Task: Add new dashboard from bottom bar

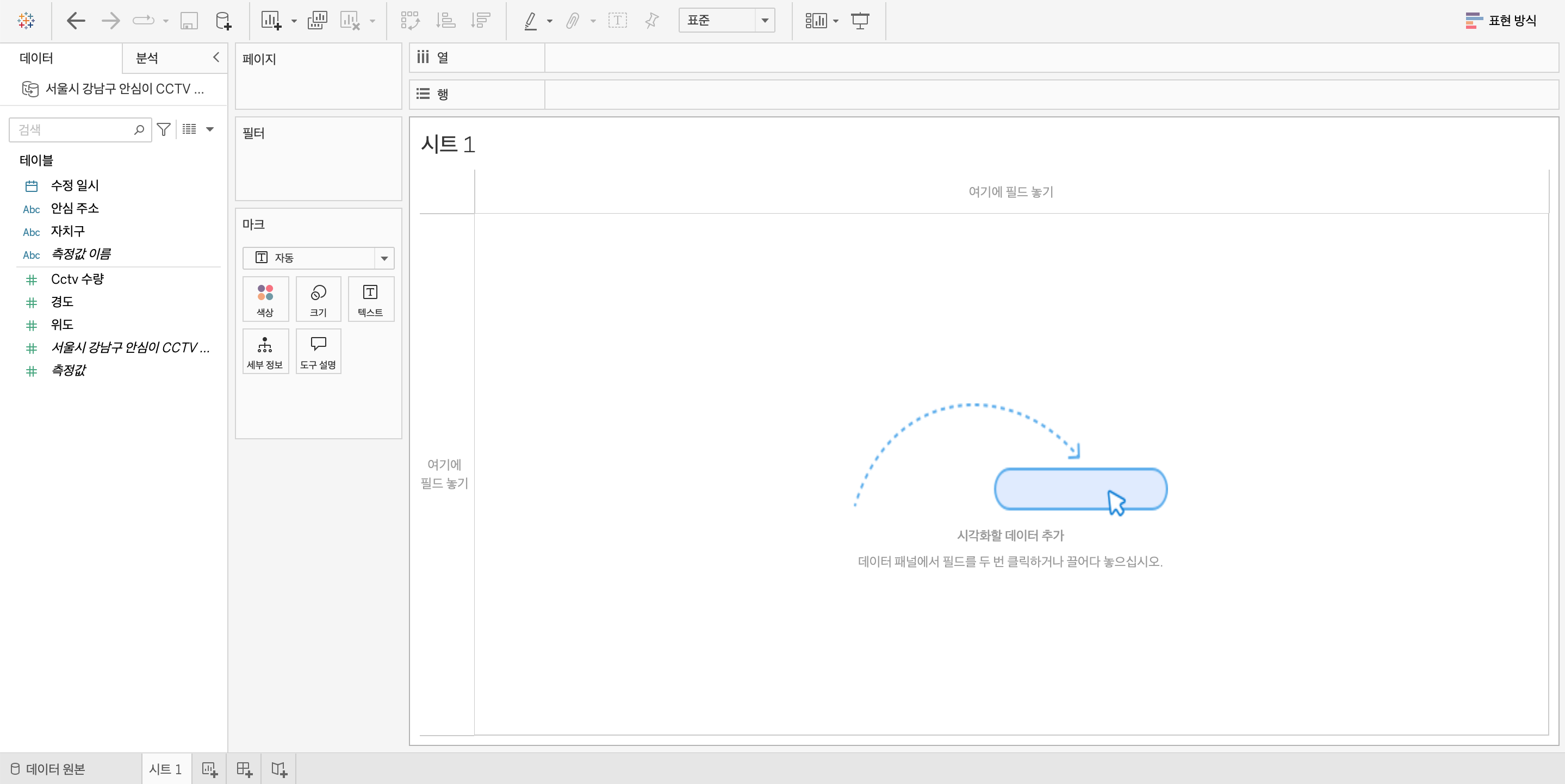Action: 244,769
